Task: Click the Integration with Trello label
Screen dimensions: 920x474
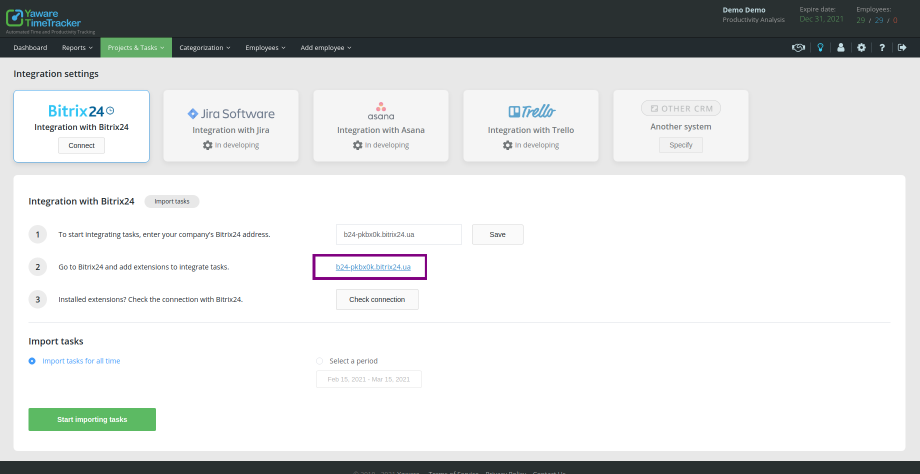Action: pos(531,130)
